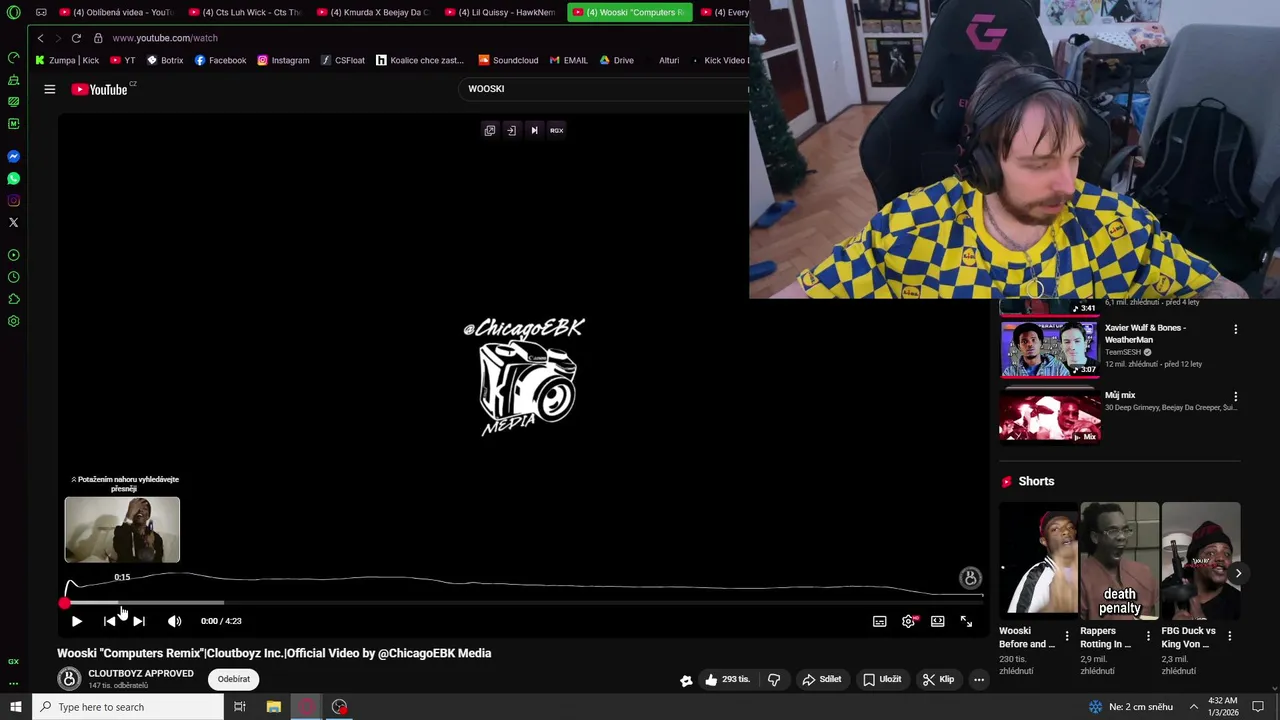Switch to theater mode view
Image resolution: width=1280 pixels, height=720 pixels.
pos(938,621)
